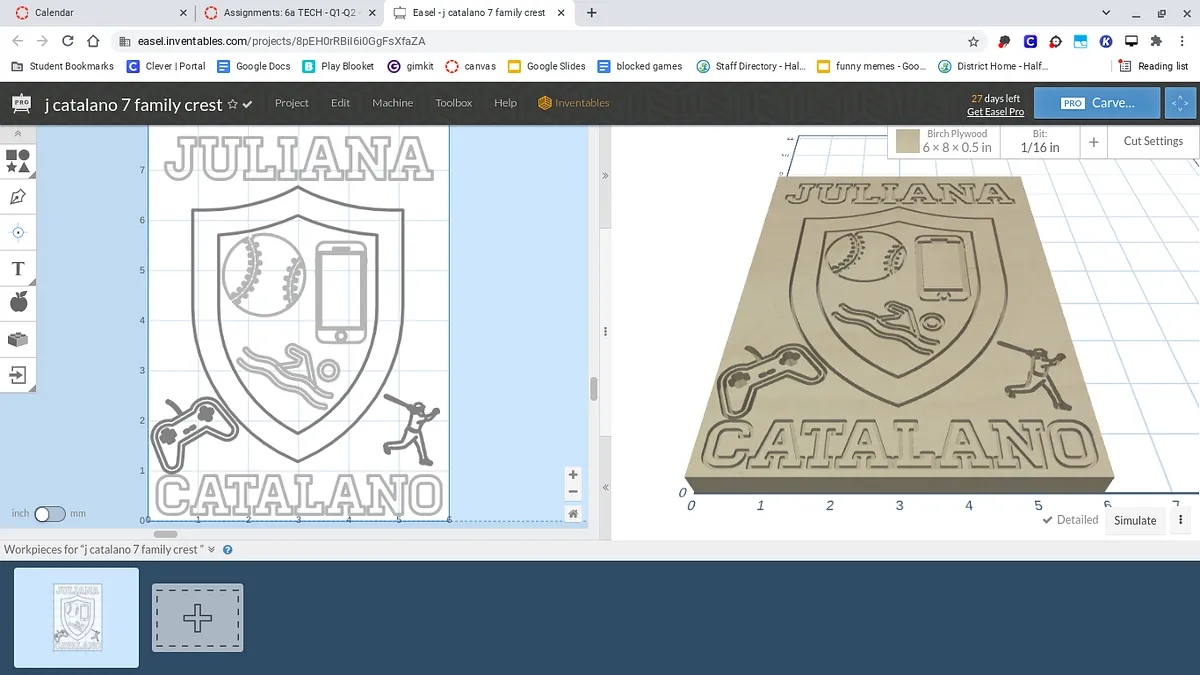The height and width of the screenshot is (675, 1200).
Task: Open the Help menu
Action: (505, 103)
